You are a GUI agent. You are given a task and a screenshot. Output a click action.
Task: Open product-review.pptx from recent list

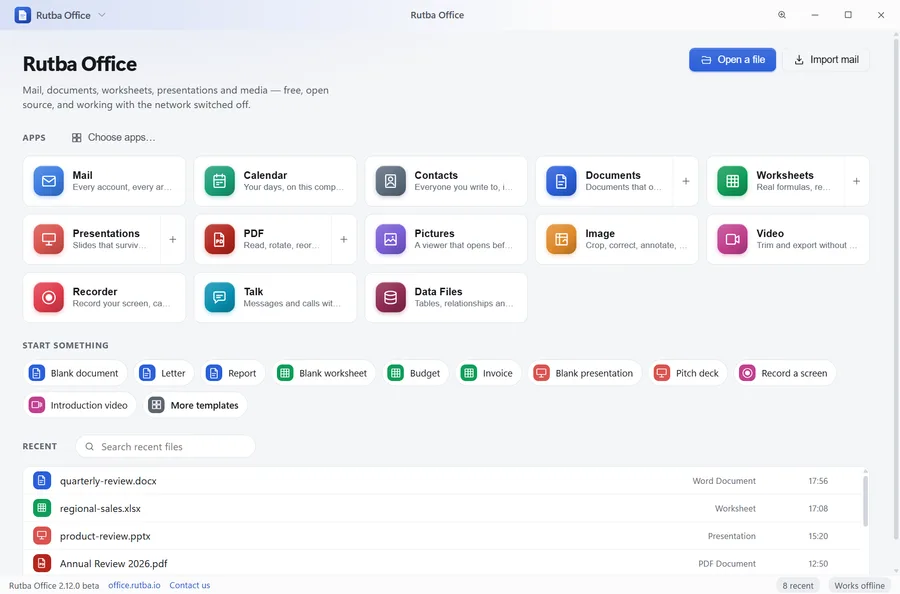[442, 535]
